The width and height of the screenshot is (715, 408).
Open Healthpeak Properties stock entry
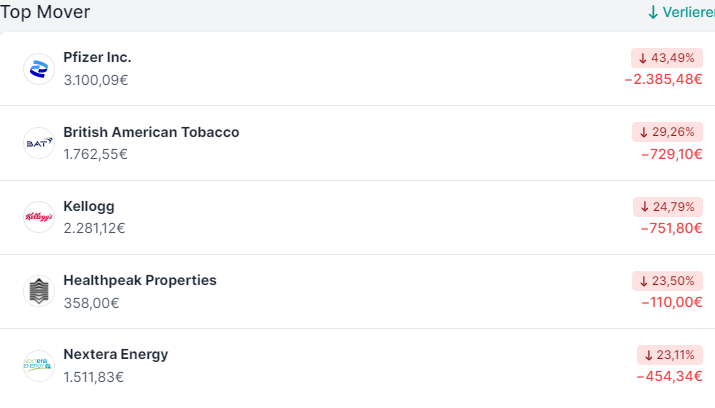(x=140, y=280)
